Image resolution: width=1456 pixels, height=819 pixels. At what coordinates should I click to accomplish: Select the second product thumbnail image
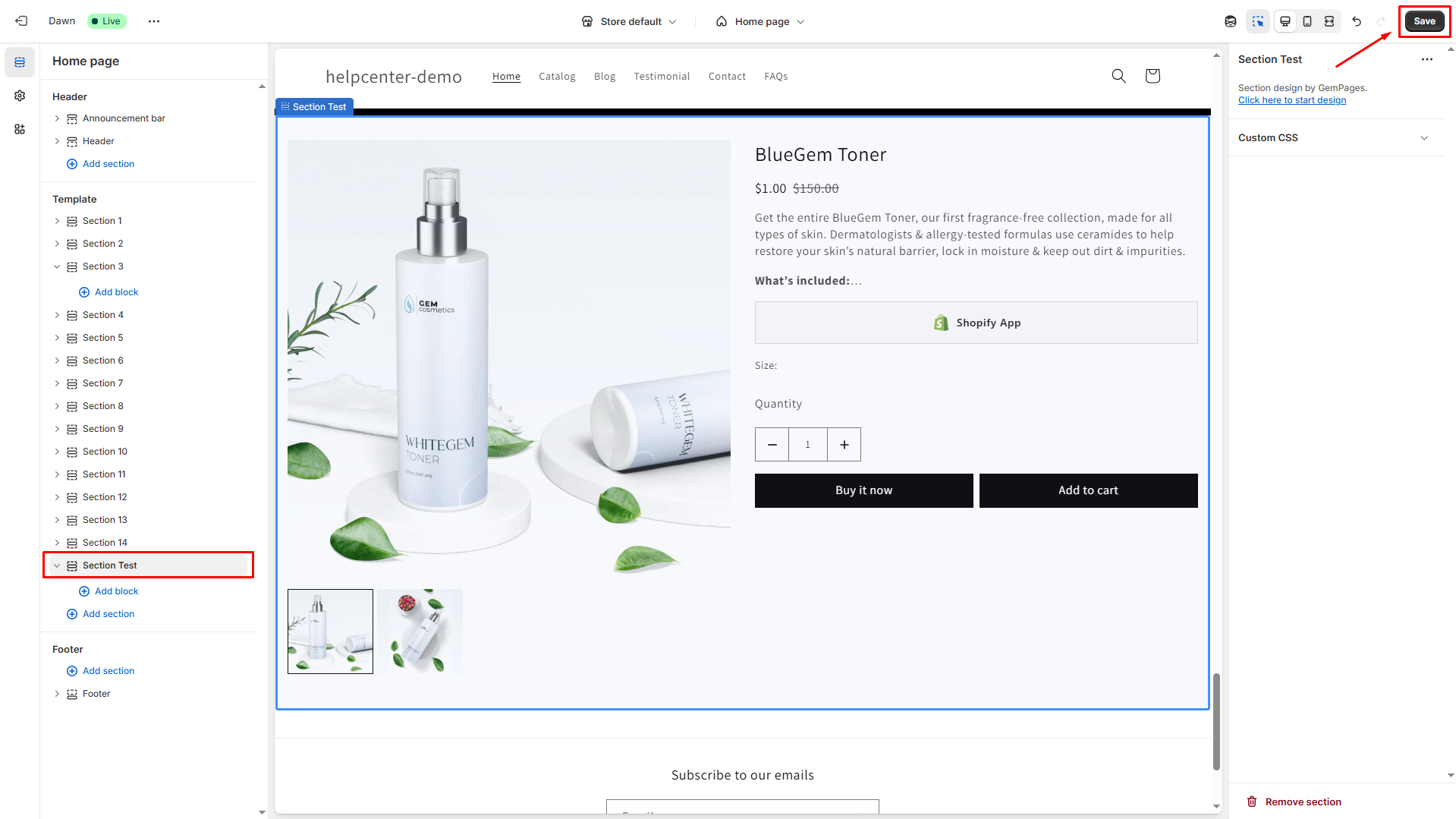(x=420, y=631)
